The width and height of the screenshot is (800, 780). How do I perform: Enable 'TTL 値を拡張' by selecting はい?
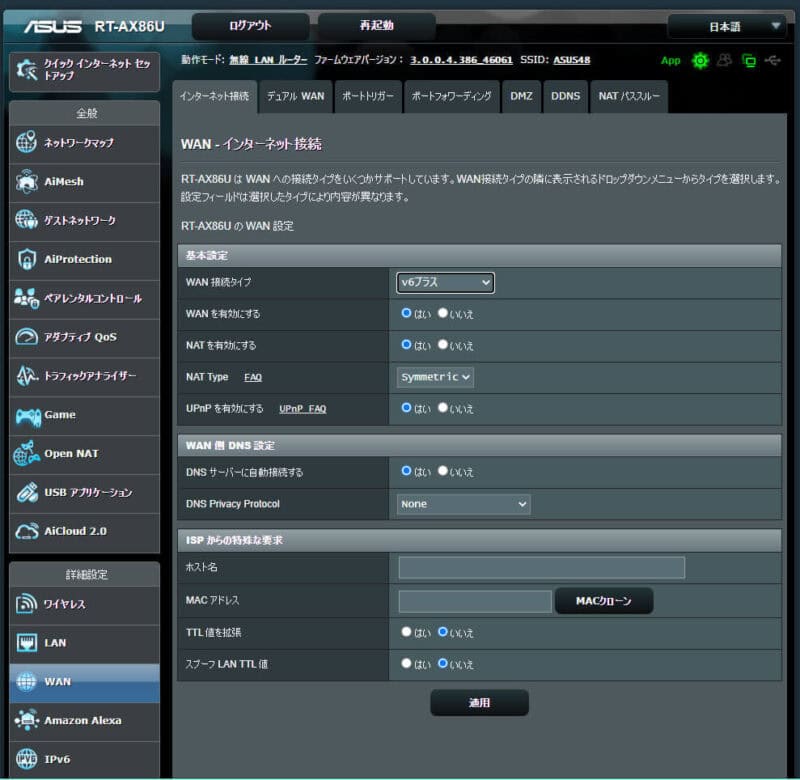pos(406,632)
